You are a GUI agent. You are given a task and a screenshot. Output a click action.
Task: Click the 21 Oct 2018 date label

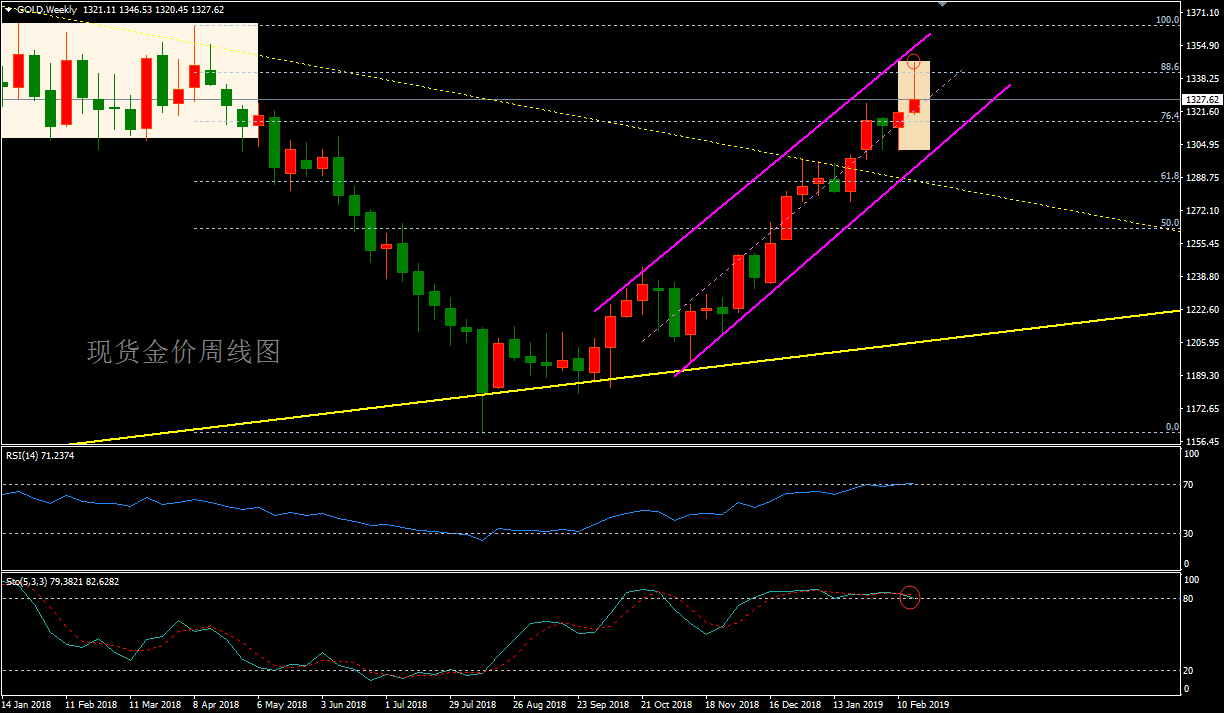[x=666, y=704]
